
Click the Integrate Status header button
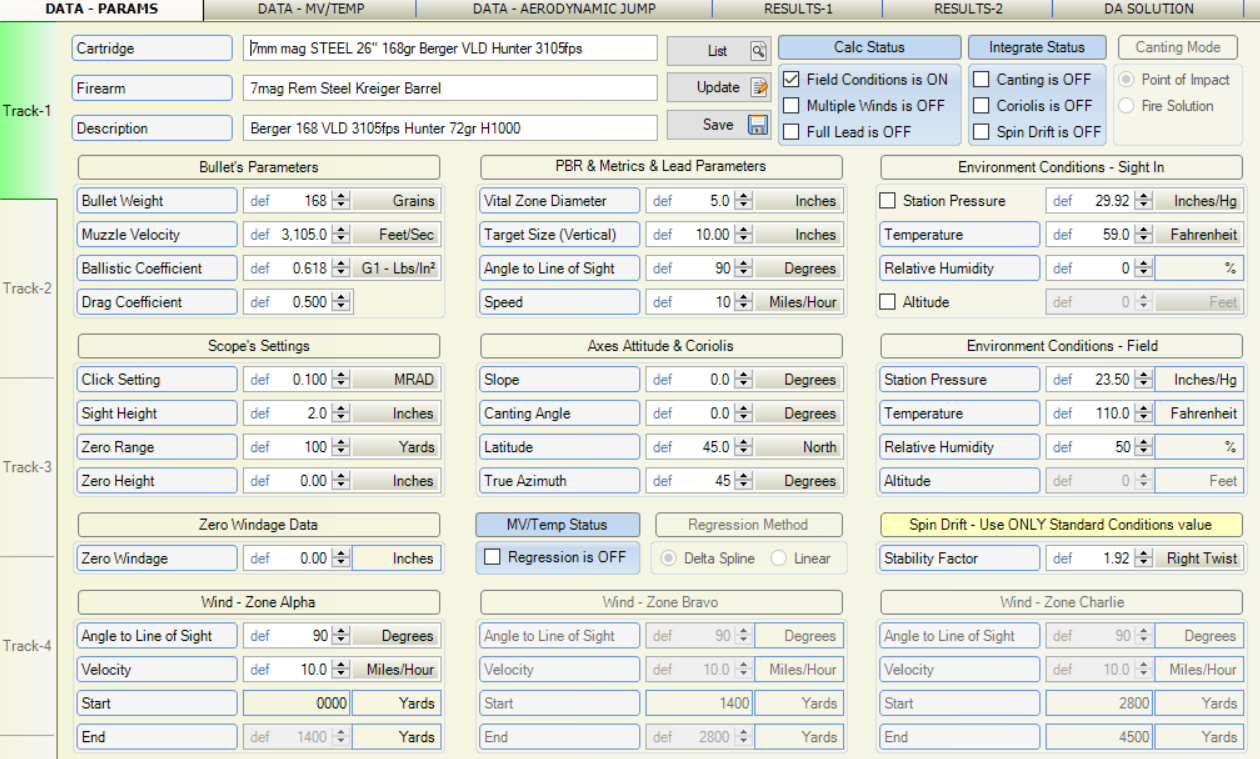[1037, 47]
